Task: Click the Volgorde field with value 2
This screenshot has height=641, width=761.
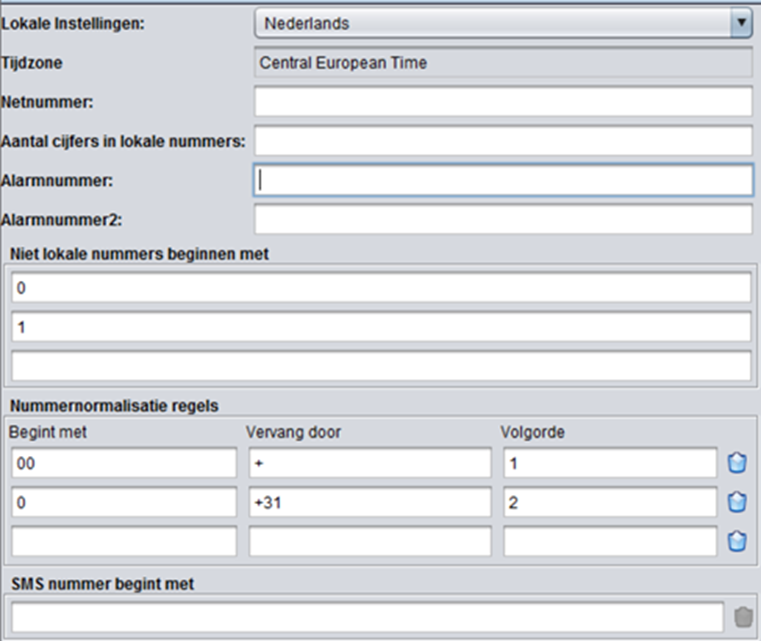Action: click(x=610, y=502)
